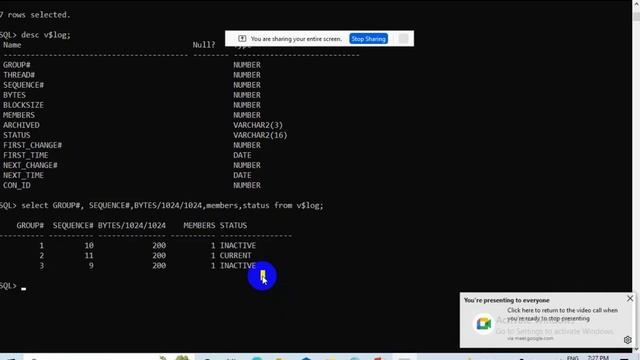The image size is (640, 360).
Task: Click the Stop Sharing button
Action: (x=369, y=39)
